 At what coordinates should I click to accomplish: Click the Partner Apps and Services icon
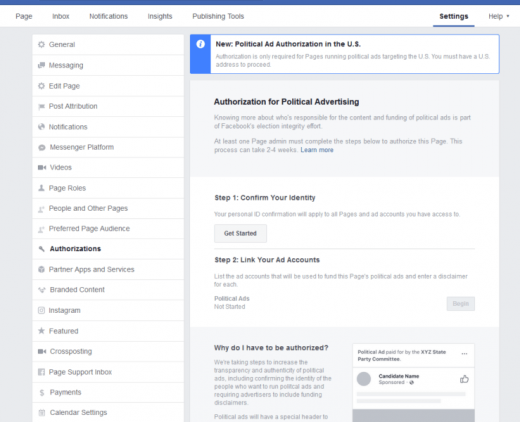pyautogui.click(x=41, y=269)
